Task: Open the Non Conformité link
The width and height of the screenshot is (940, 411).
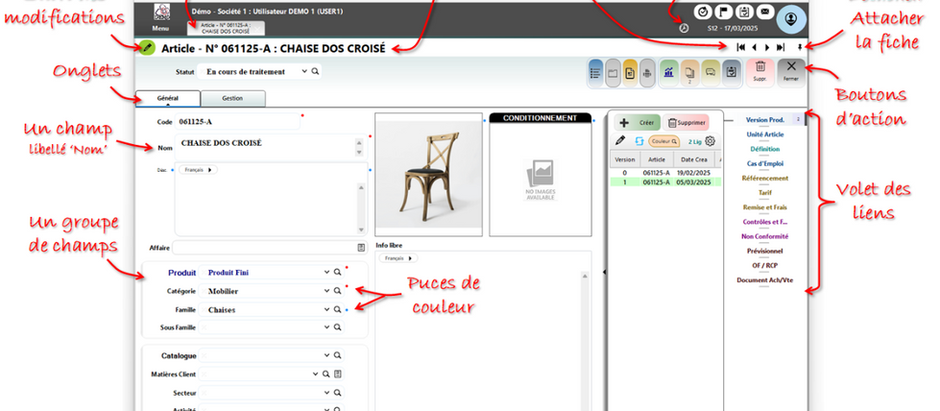Action: (765, 237)
